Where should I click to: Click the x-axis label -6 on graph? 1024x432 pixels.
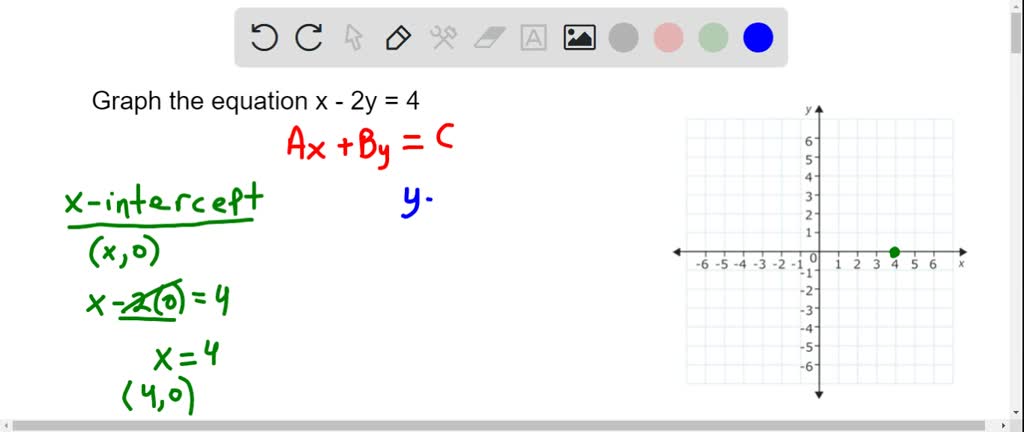point(702,264)
